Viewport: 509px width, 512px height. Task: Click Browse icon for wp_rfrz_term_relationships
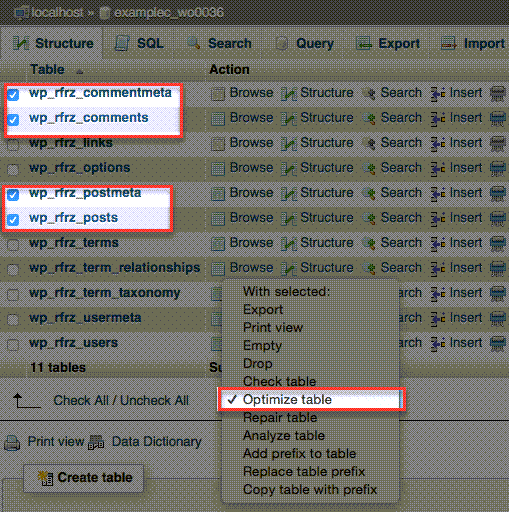pyautogui.click(x=218, y=269)
